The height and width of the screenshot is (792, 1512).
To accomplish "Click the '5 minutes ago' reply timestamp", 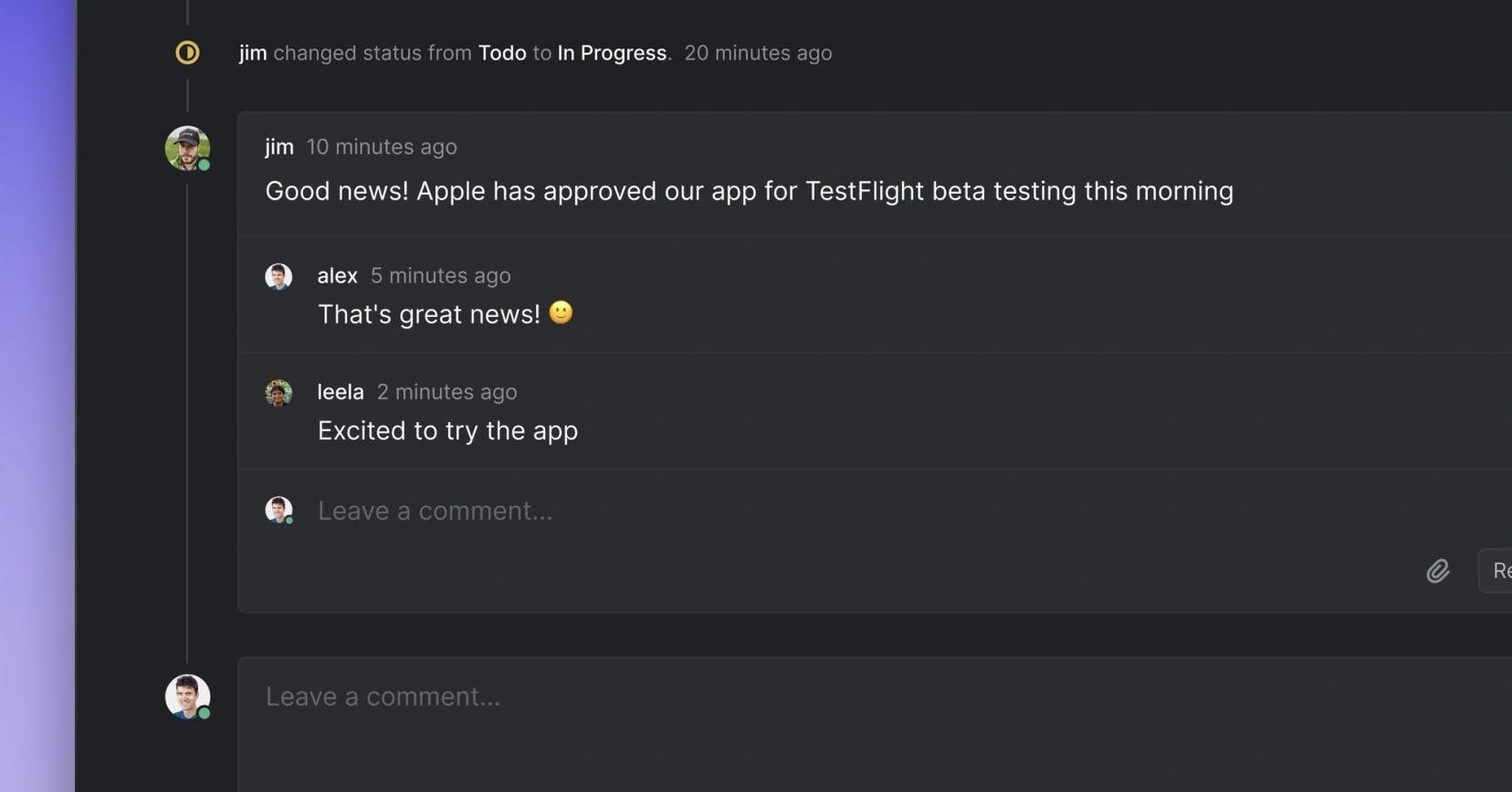I will 441,276.
